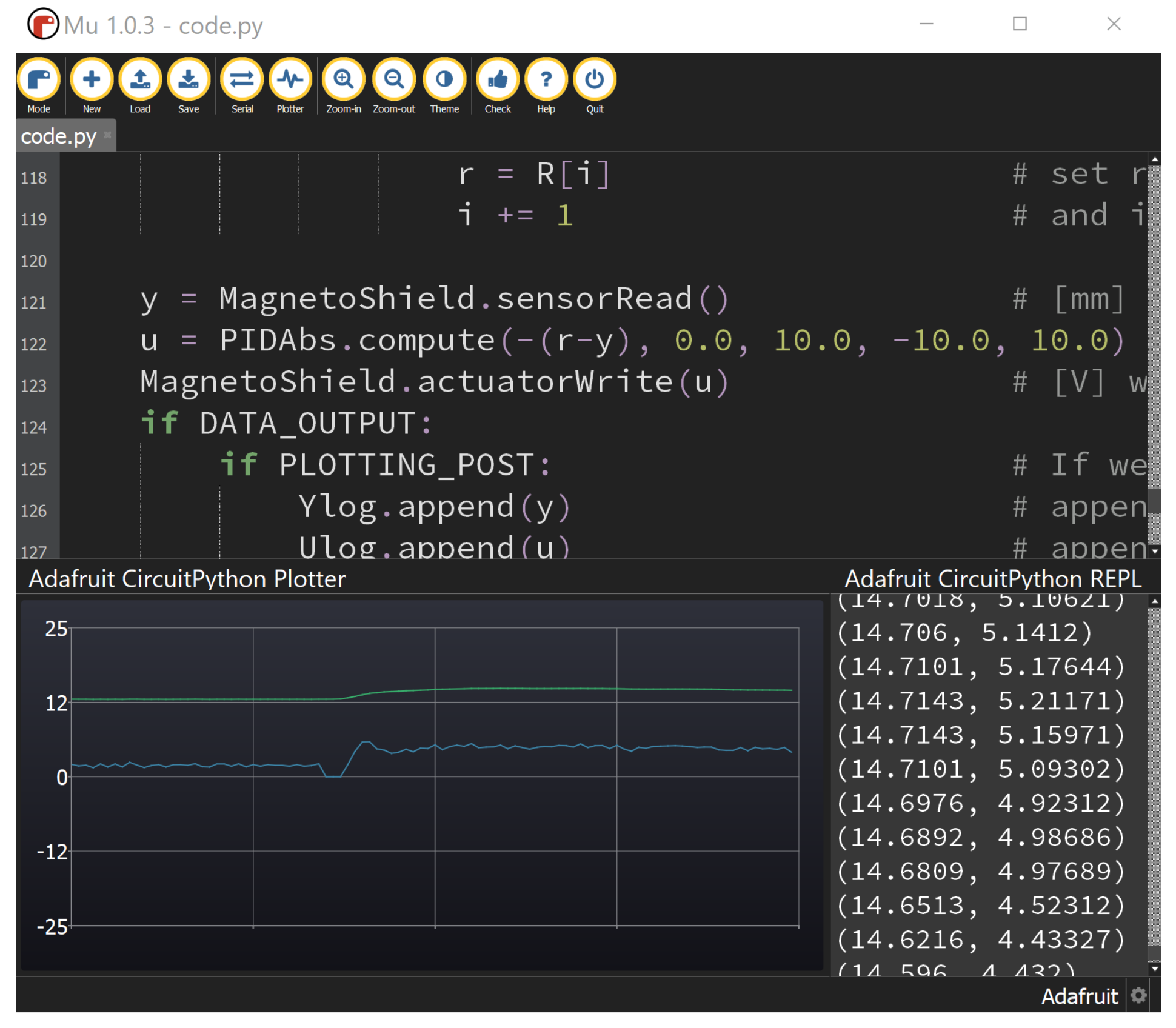
Task: Open the Help documentation
Action: point(546,80)
